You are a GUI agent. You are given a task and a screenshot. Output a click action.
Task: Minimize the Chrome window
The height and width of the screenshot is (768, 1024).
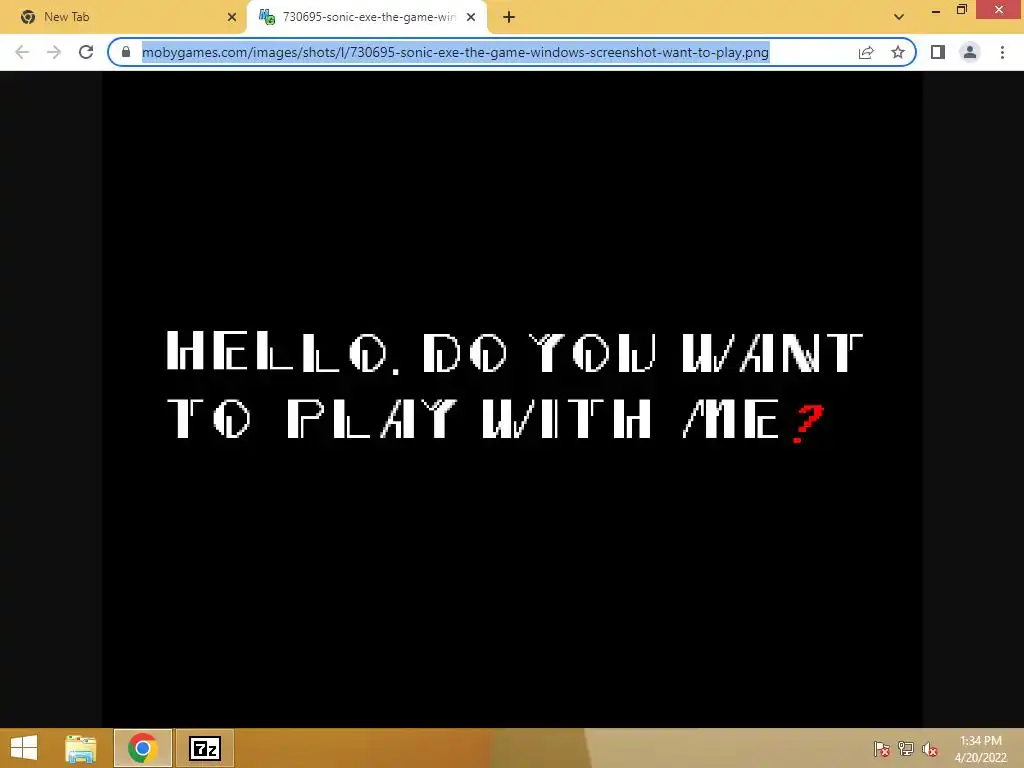(935, 10)
